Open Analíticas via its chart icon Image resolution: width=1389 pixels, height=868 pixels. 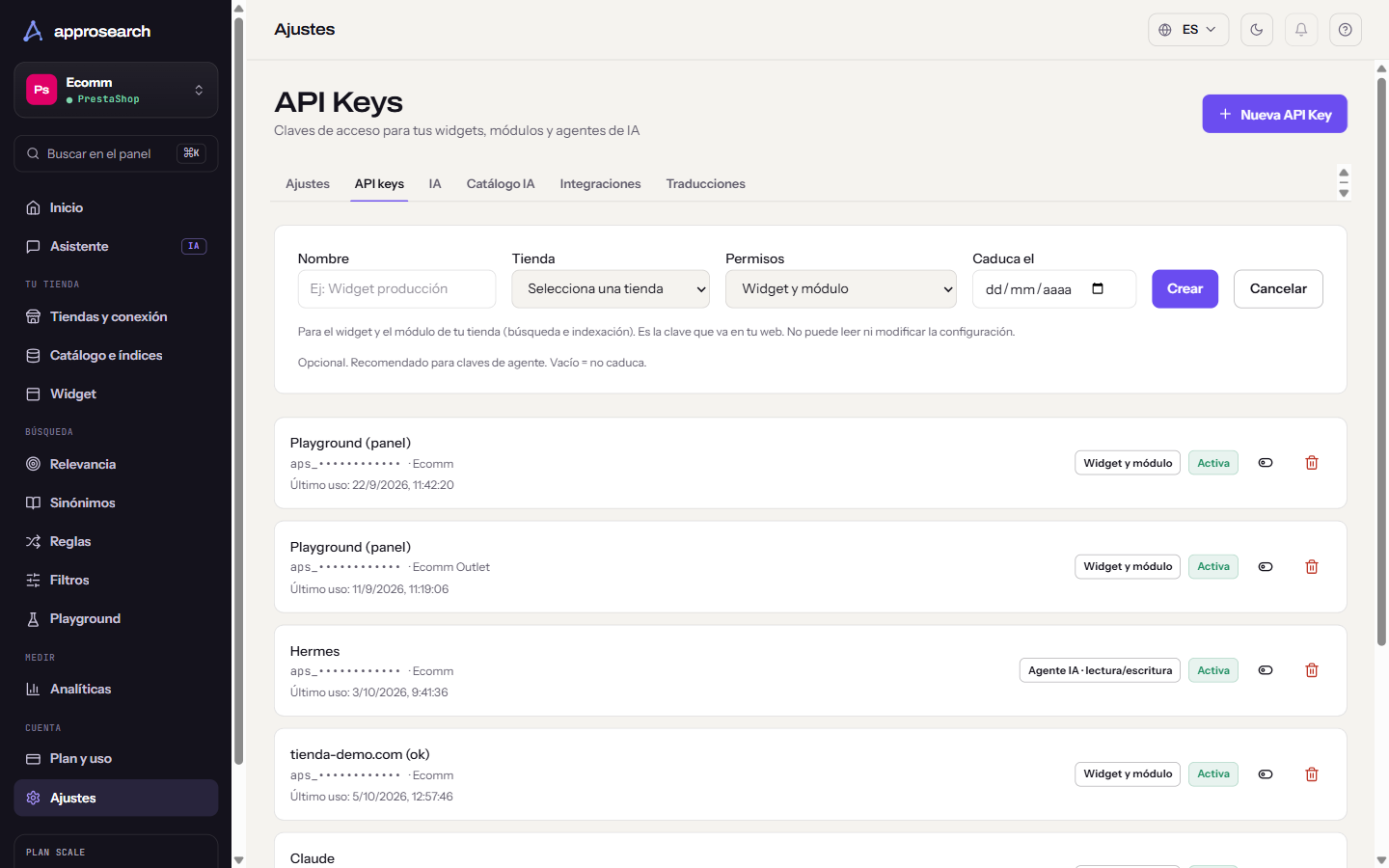(33, 689)
